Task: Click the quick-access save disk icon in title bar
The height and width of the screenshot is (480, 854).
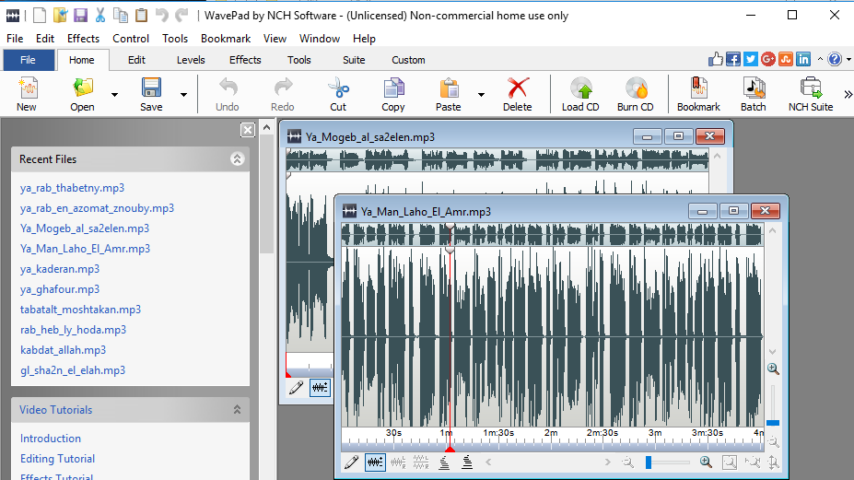Action: (80, 15)
